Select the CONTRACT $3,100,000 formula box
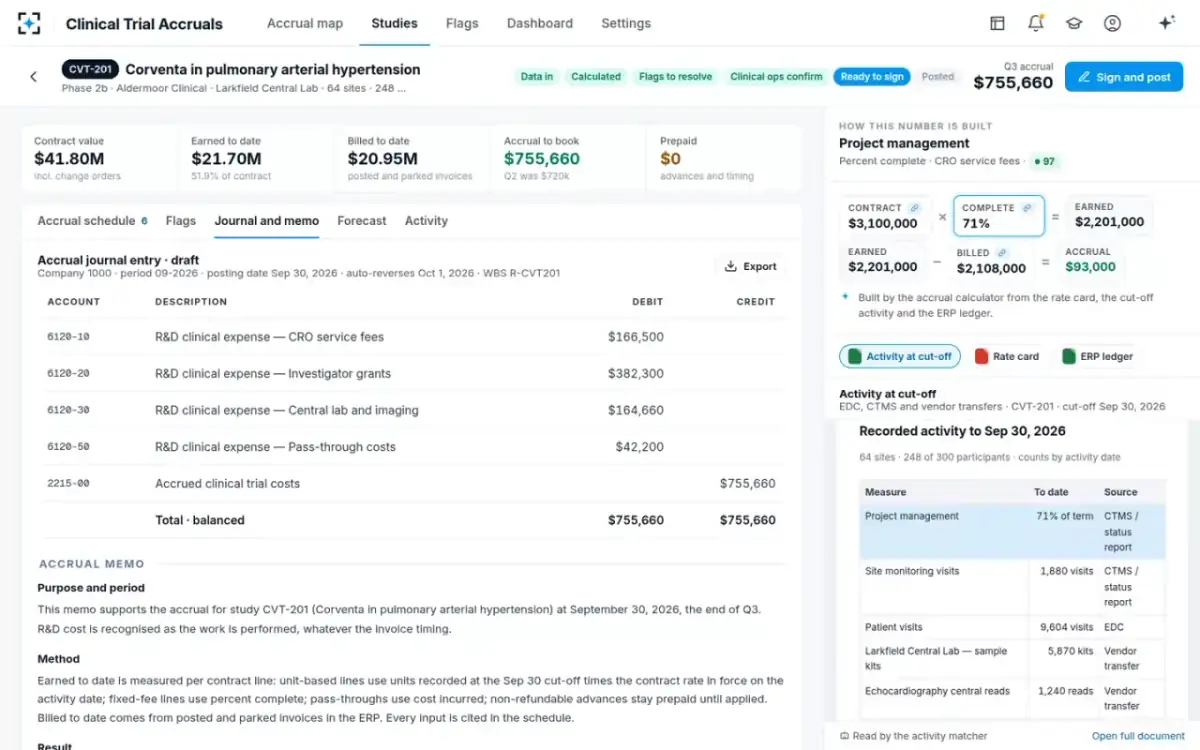Image resolution: width=1200 pixels, height=750 pixels. [883, 216]
